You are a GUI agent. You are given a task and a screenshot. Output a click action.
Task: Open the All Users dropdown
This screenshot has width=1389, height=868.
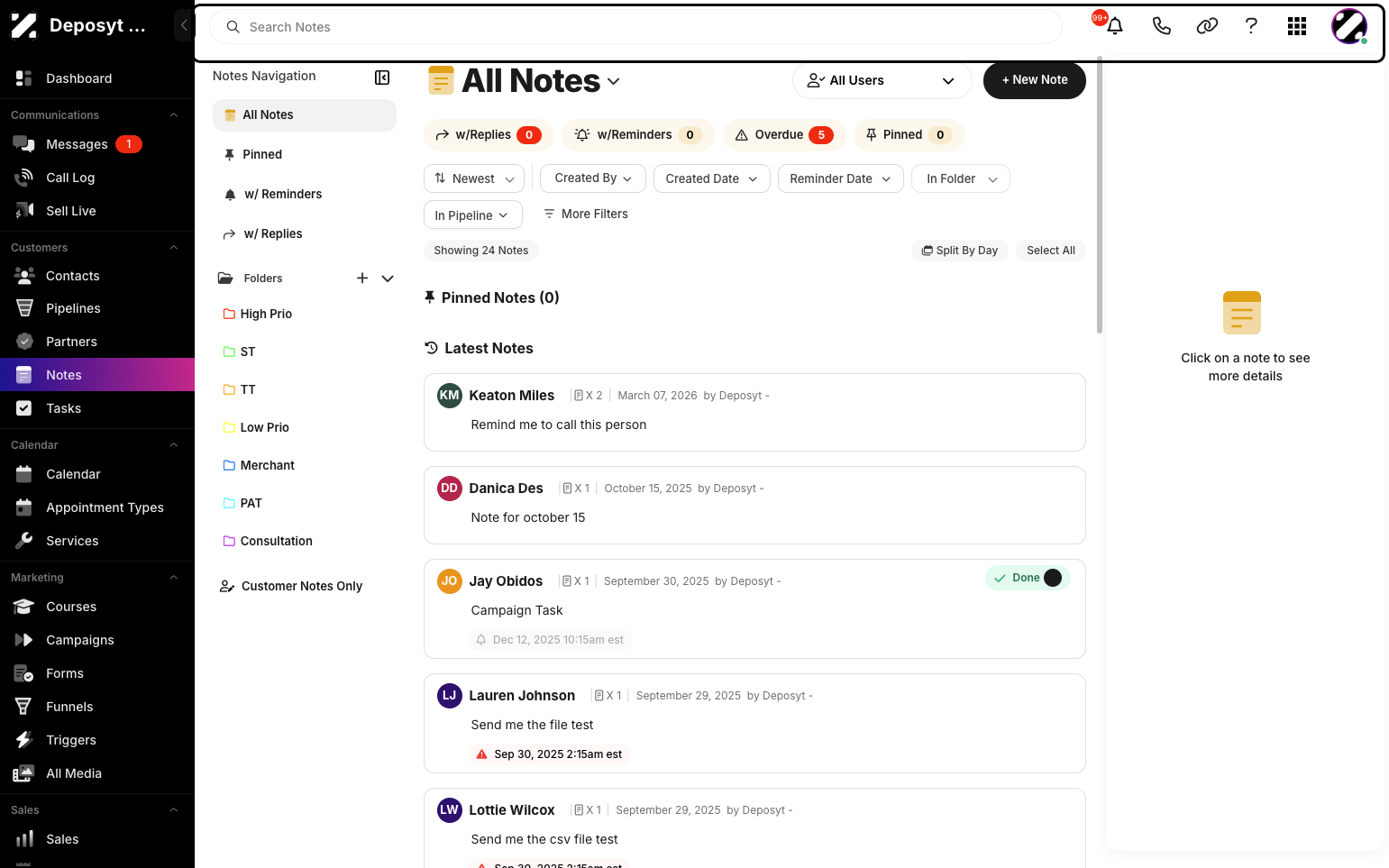(x=882, y=80)
